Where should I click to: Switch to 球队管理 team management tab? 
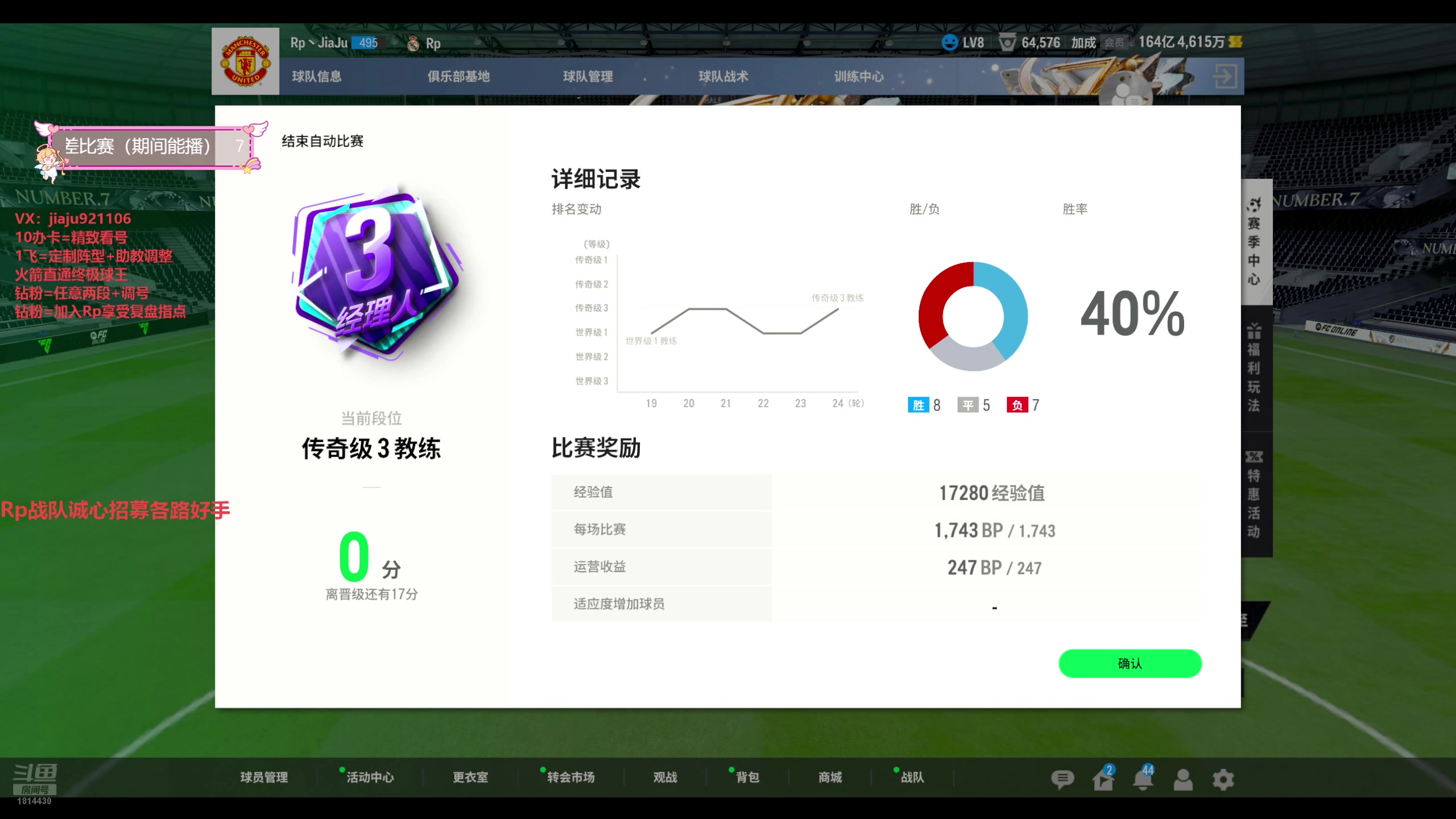588,76
